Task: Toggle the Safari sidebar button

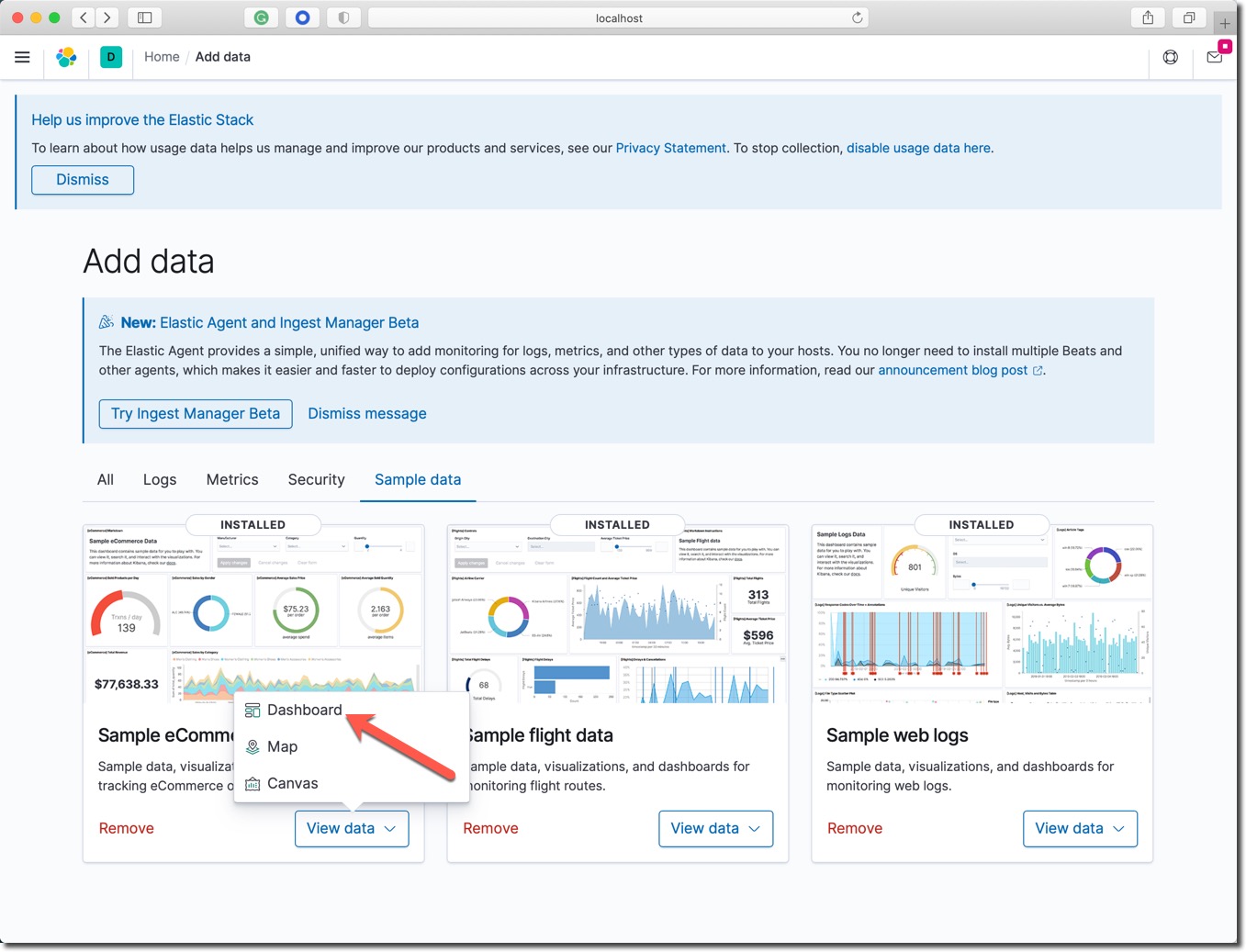Action: [145, 17]
